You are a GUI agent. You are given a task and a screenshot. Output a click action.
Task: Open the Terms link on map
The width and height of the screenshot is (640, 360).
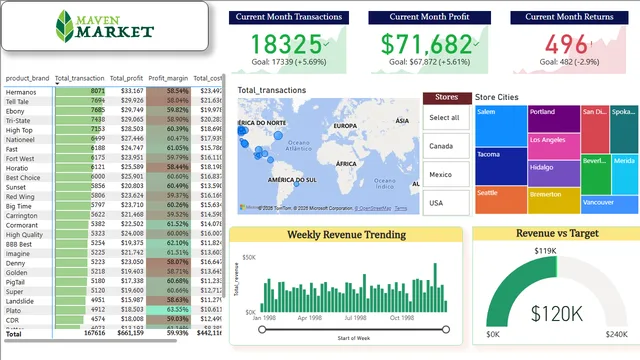pyautogui.click(x=400, y=208)
